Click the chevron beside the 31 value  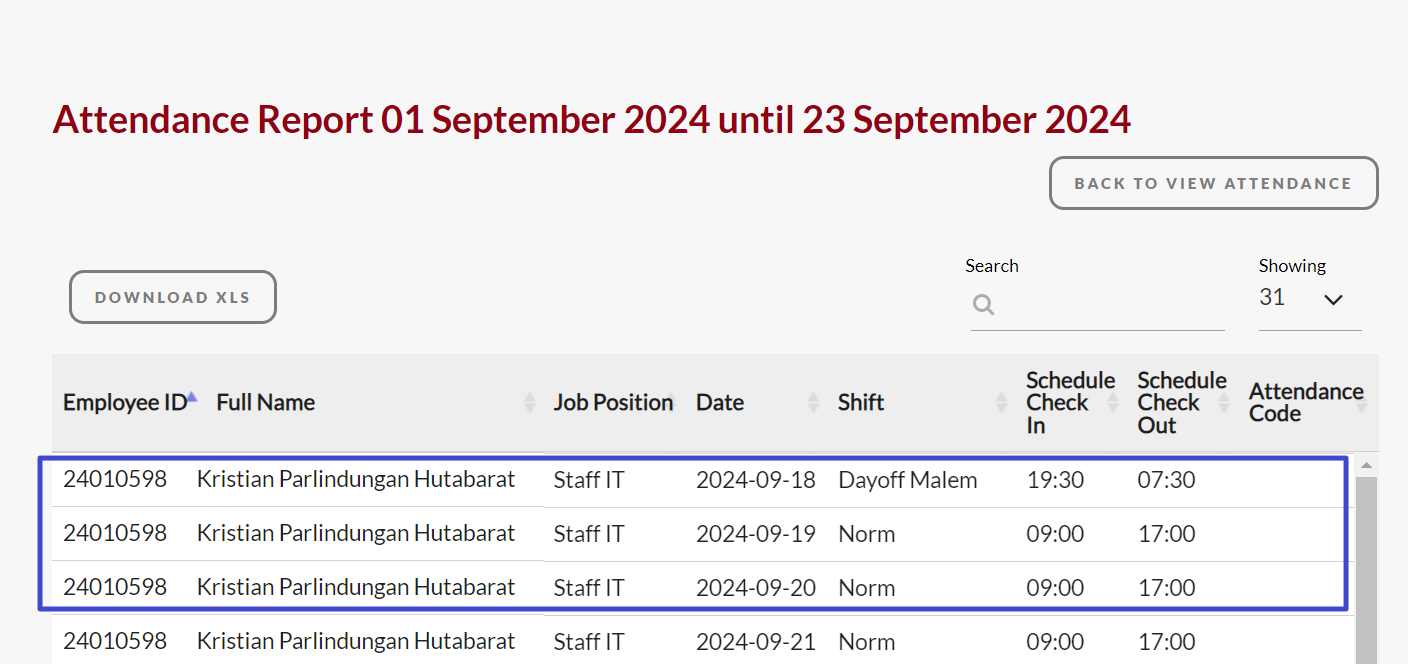[1333, 299]
